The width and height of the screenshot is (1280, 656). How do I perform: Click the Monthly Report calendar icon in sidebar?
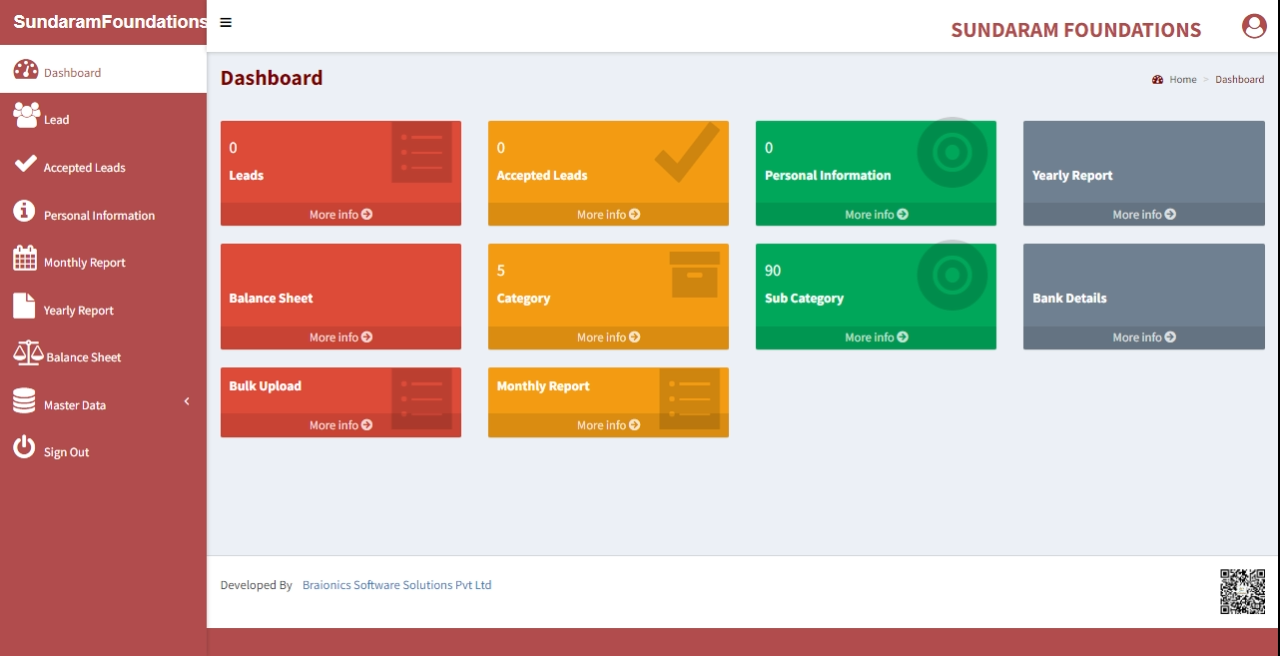click(x=25, y=258)
